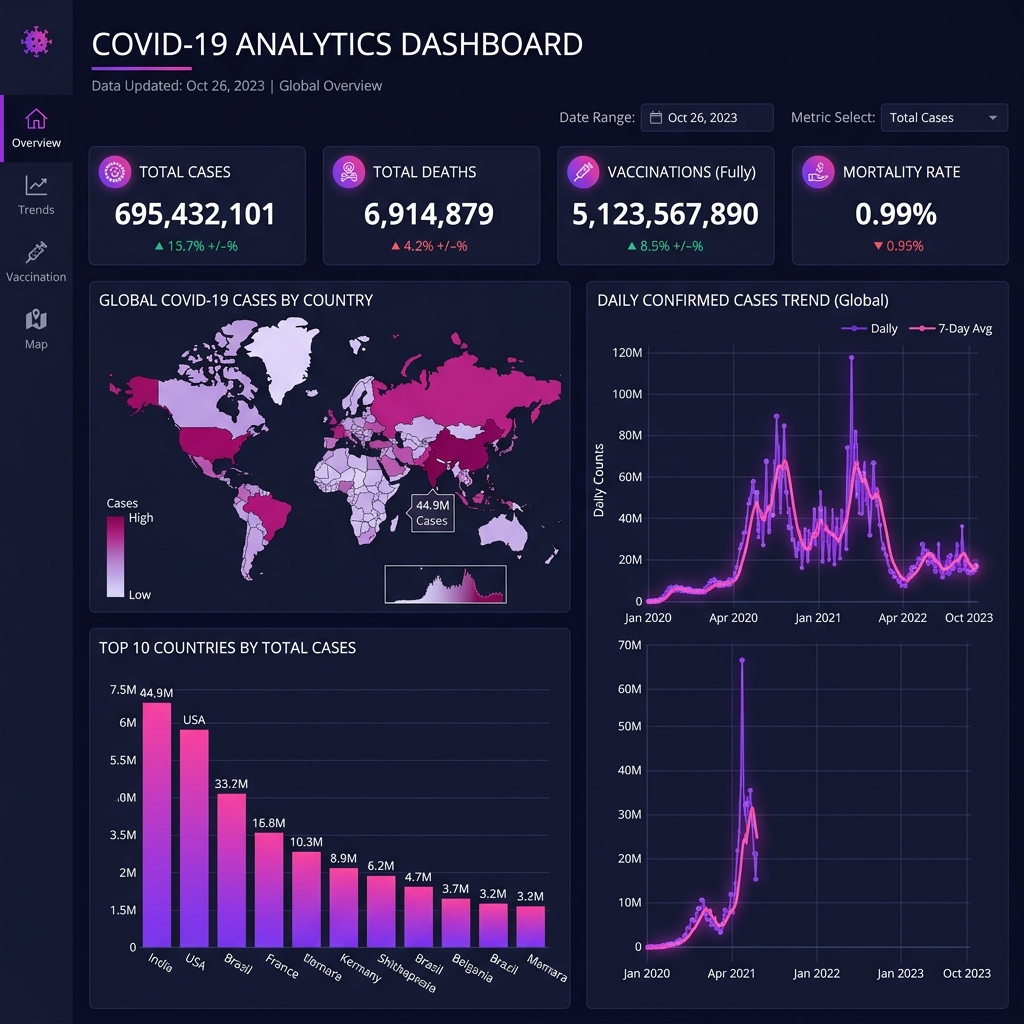
Task: Click the Mortality Rate hand icon
Action: point(818,172)
